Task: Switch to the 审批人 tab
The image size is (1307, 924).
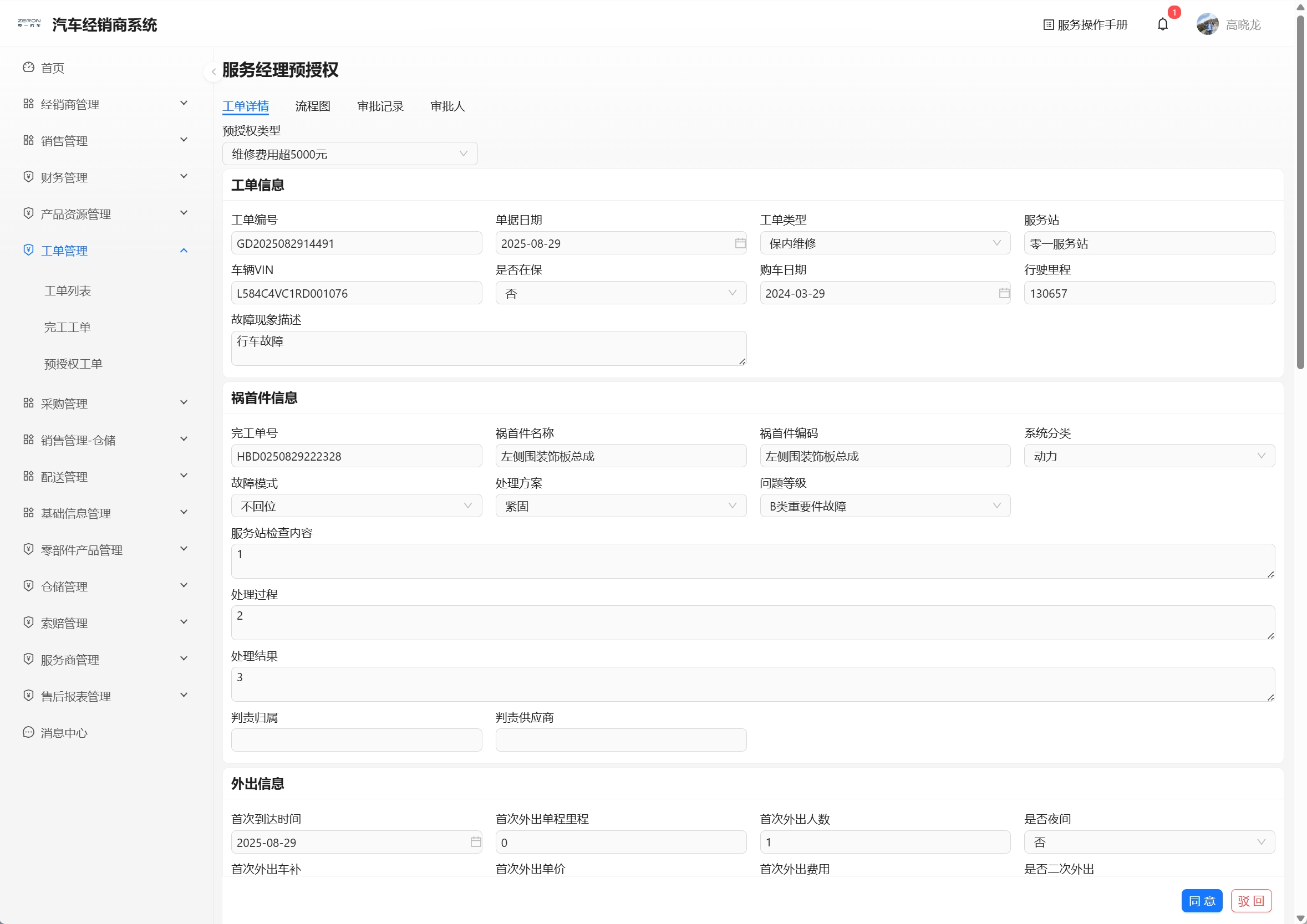Action: [x=447, y=106]
